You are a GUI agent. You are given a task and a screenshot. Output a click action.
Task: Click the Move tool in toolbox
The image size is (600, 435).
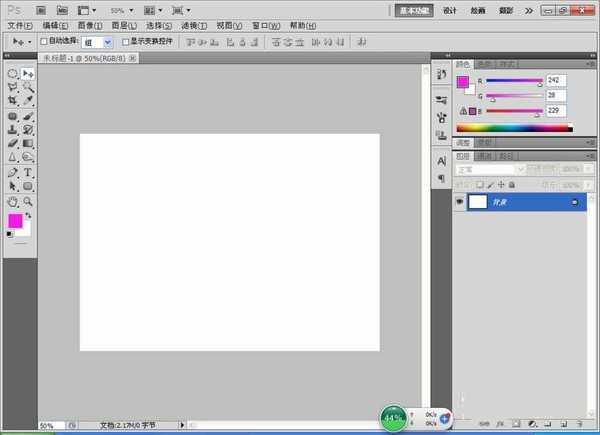point(28,73)
